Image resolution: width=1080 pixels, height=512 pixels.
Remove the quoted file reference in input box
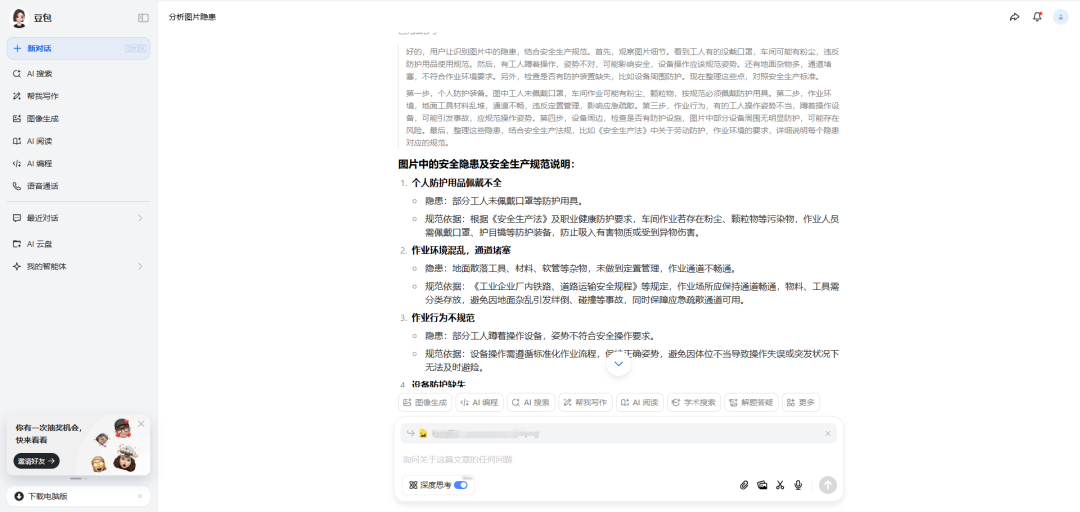click(828, 433)
